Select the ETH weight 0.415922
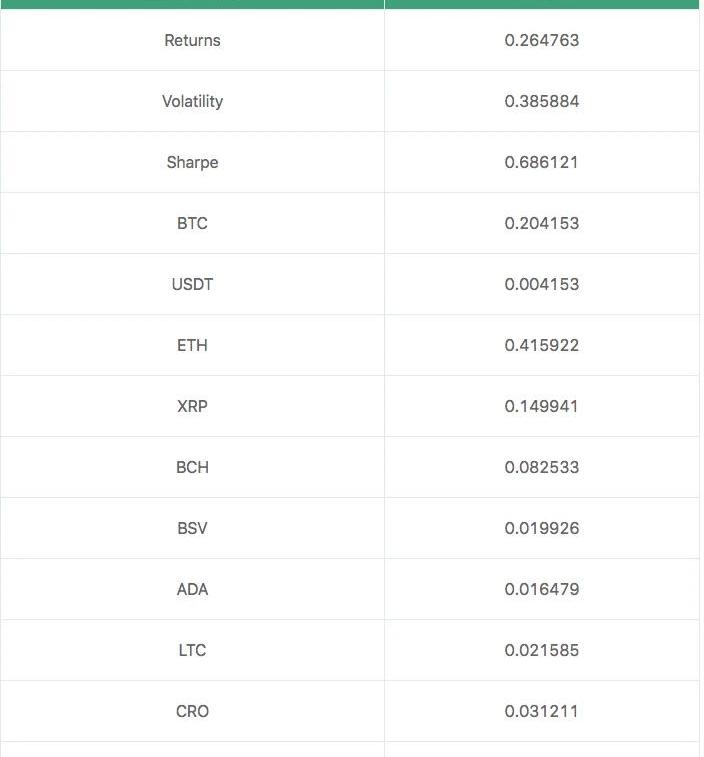Image resolution: width=704 pixels, height=757 pixels. point(541,345)
